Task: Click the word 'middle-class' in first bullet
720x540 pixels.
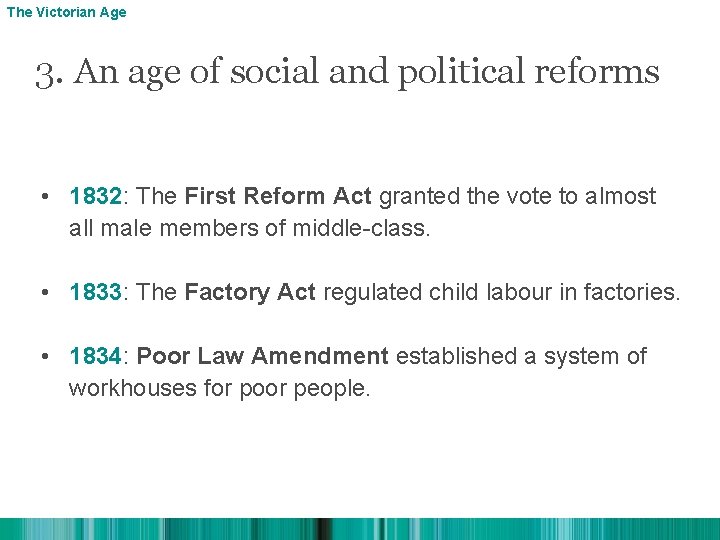Action: click(358, 228)
